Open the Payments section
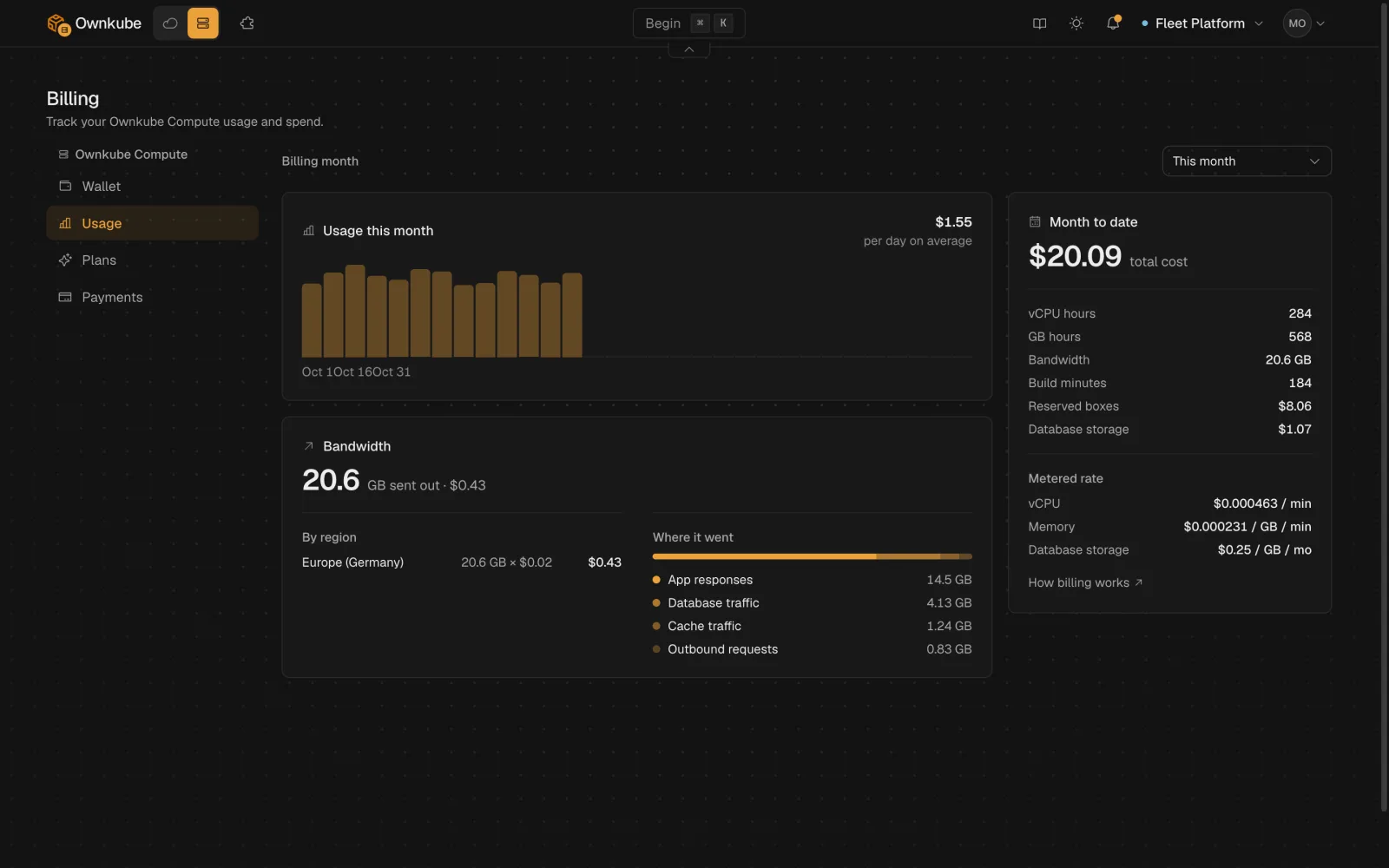1389x868 pixels. coord(152,297)
